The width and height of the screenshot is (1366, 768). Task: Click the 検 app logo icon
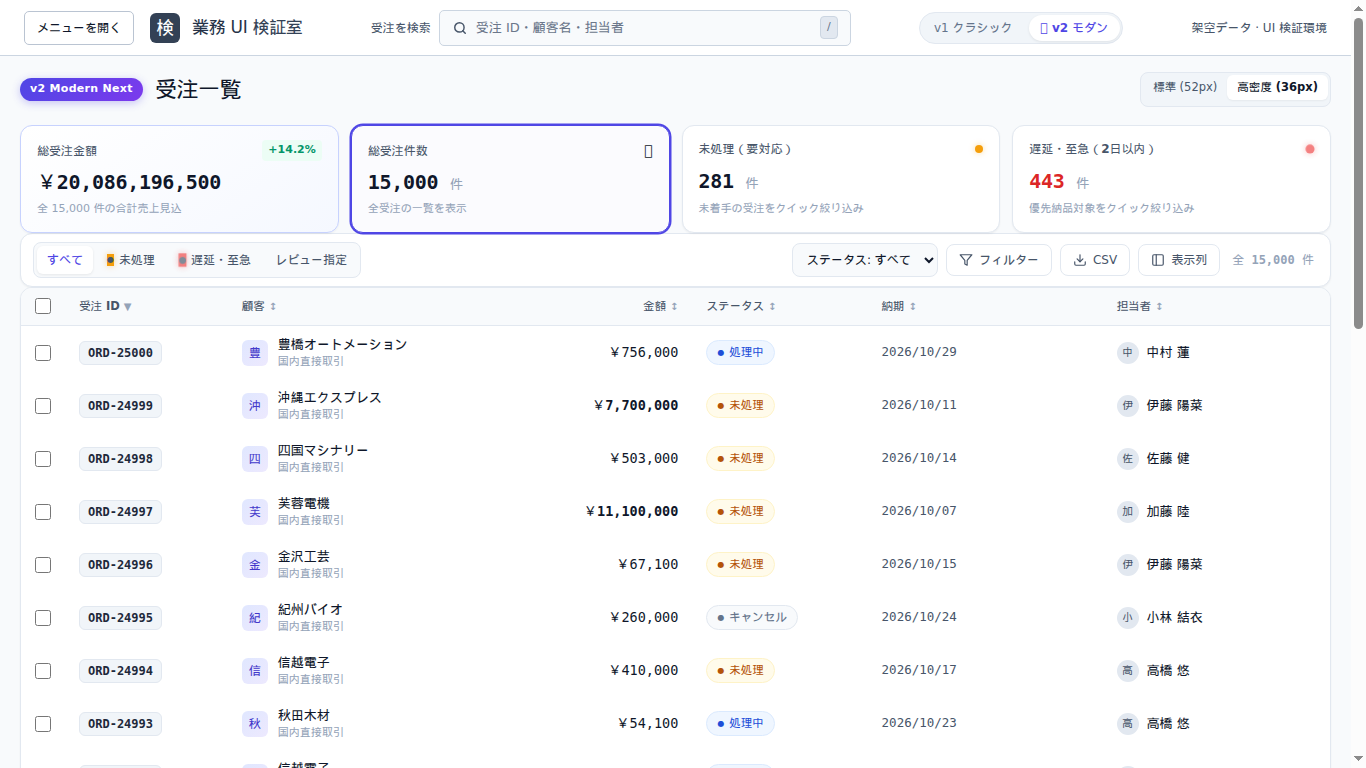[x=165, y=28]
